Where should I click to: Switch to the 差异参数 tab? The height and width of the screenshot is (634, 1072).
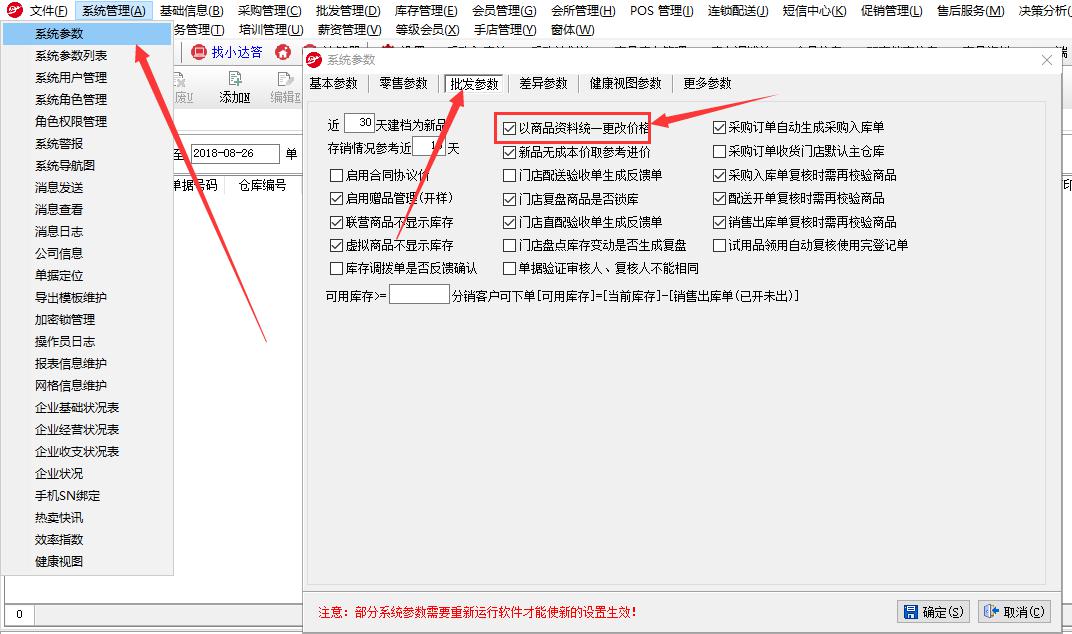(x=544, y=83)
